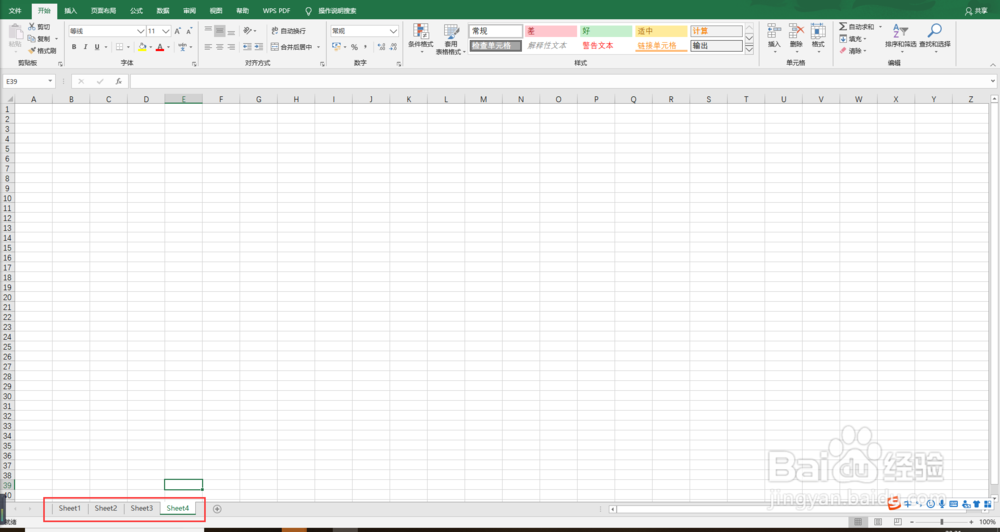The width and height of the screenshot is (1000, 532).
Task: Open the font name dropdown
Action: (141, 31)
